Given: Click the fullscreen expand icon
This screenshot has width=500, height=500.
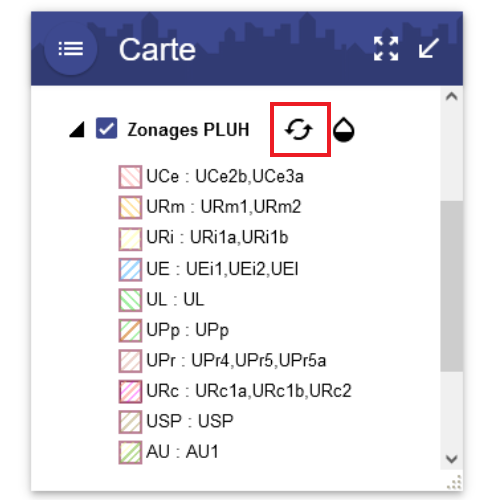Looking at the screenshot, I should 386,49.
